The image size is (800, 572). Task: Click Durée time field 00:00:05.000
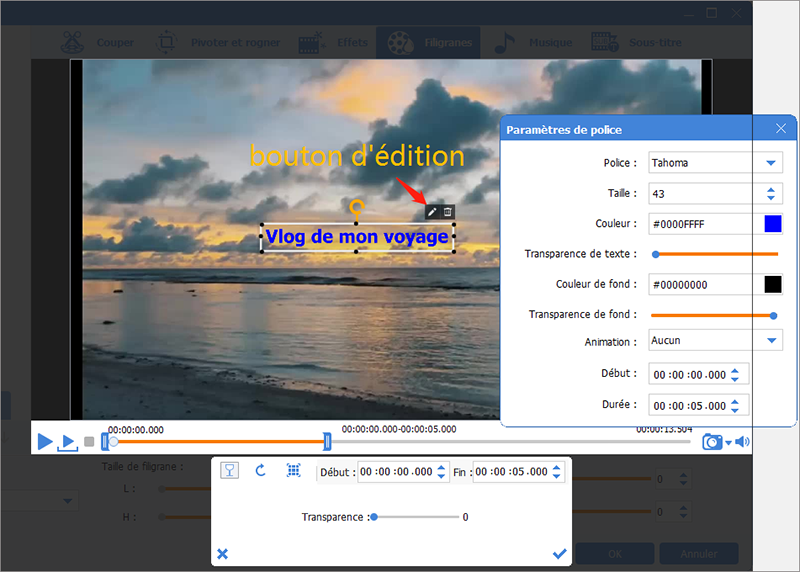pos(689,406)
